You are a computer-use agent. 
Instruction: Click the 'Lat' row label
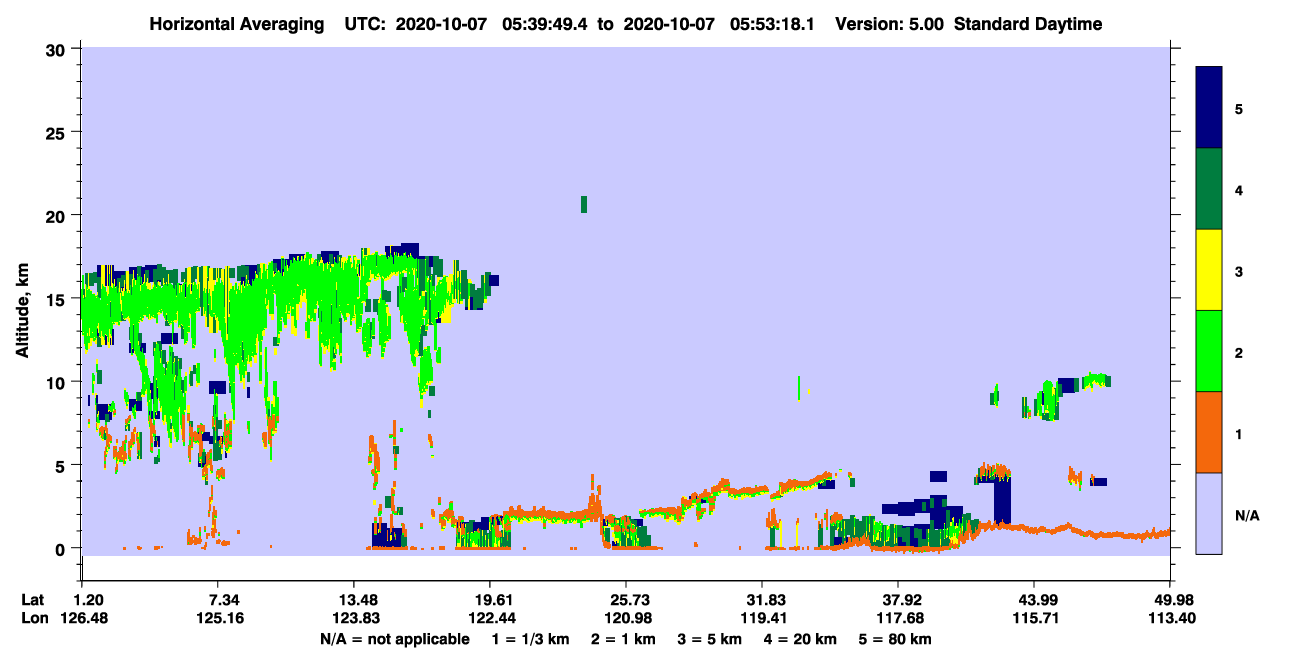click(33, 600)
